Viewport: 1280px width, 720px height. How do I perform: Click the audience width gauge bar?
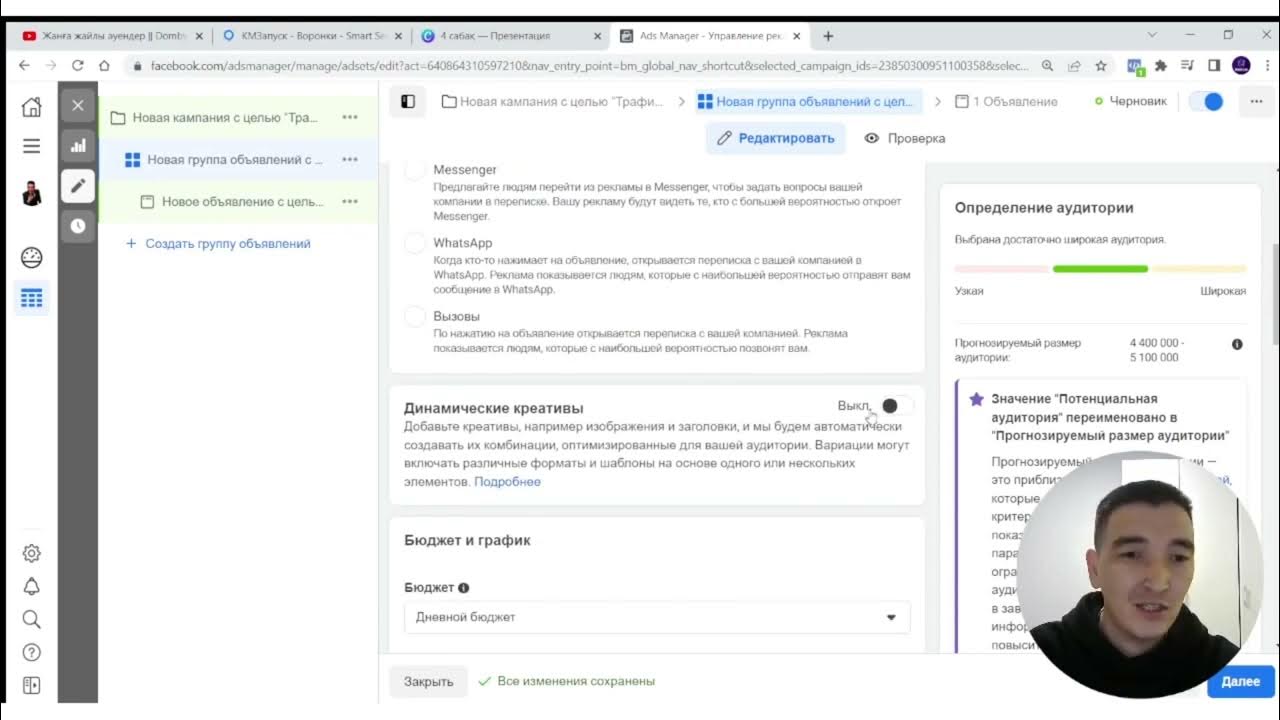pos(1100,269)
